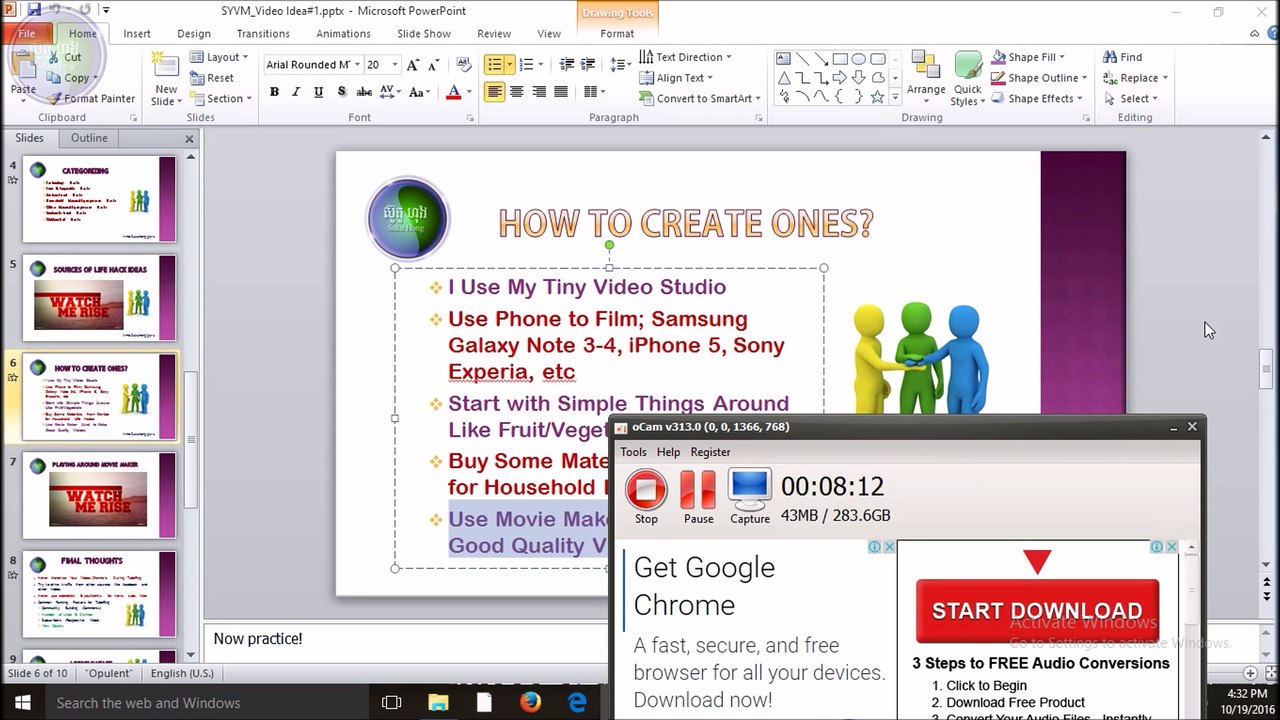Open the Arrange button menu

tap(926, 77)
